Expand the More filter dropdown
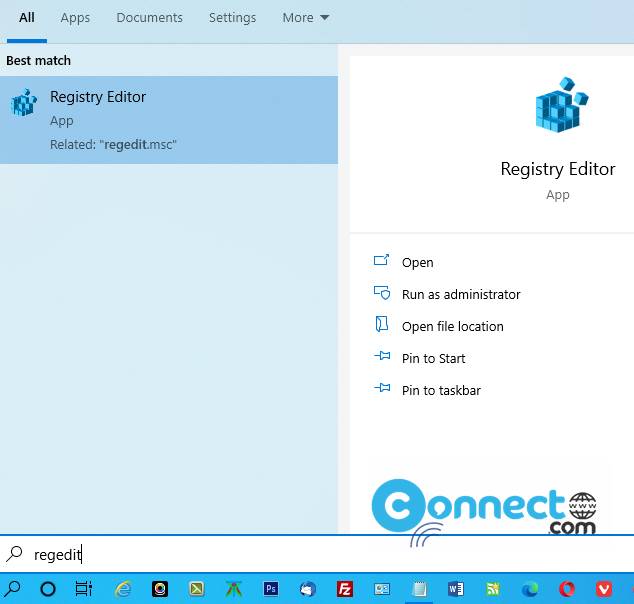This screenshot has height=604, width=634. click(x=306, y=18)
